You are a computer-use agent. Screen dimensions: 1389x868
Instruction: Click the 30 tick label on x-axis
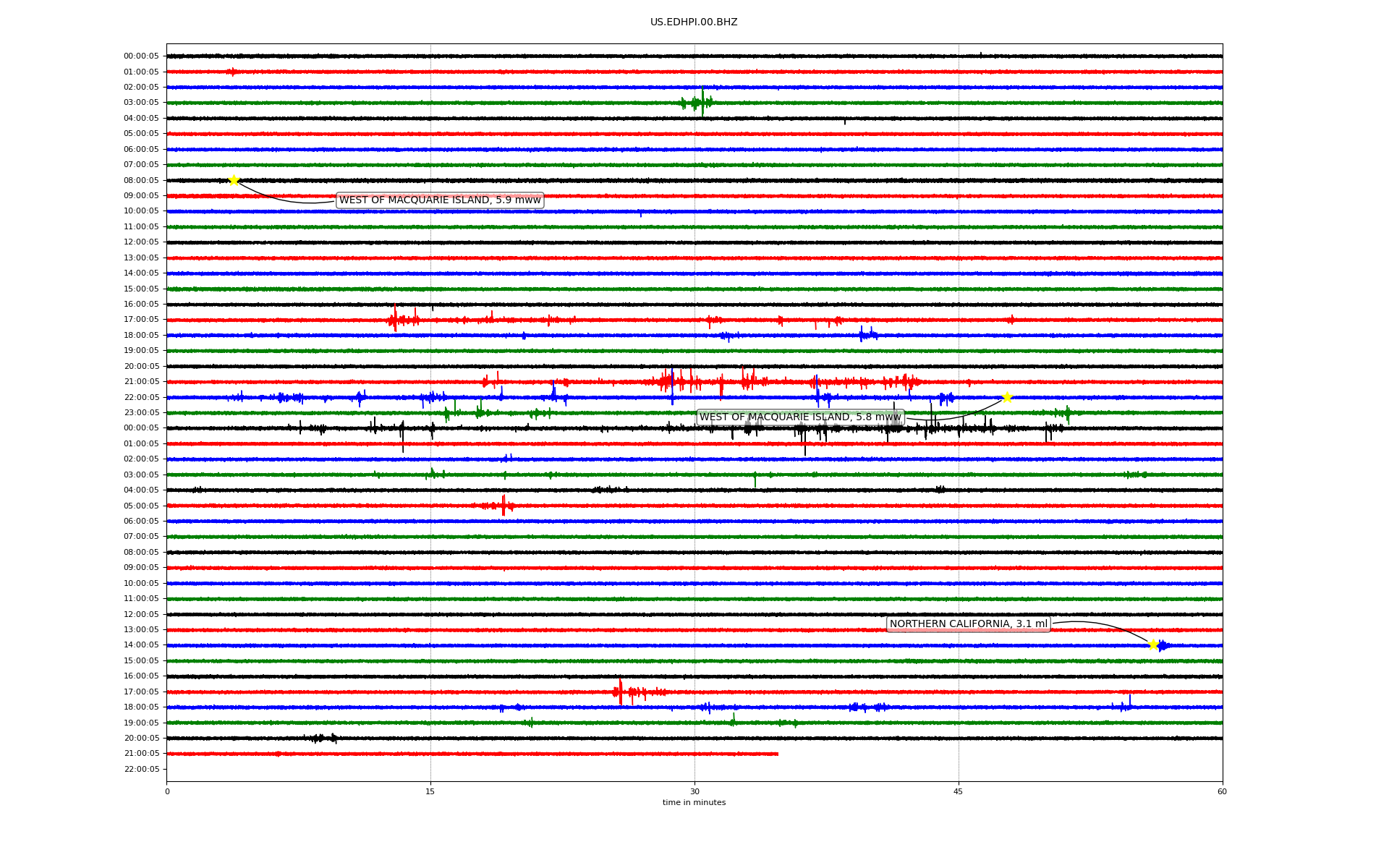click(x=694, y=791)
